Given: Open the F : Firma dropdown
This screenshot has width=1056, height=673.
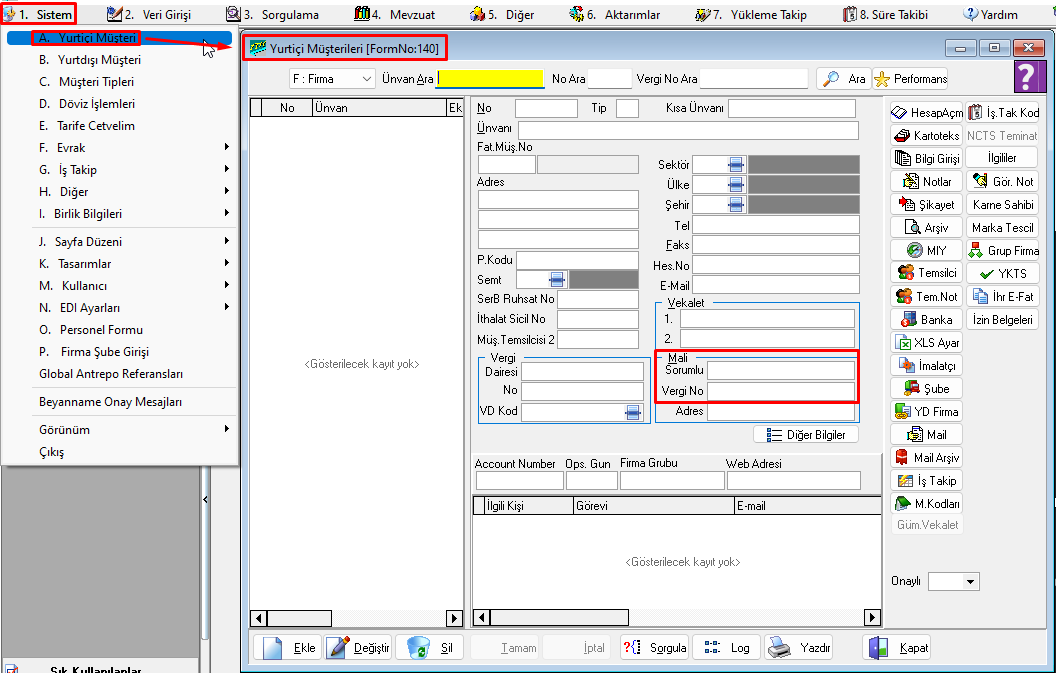Looking at the screenshot, I should [x=332, y=79].
